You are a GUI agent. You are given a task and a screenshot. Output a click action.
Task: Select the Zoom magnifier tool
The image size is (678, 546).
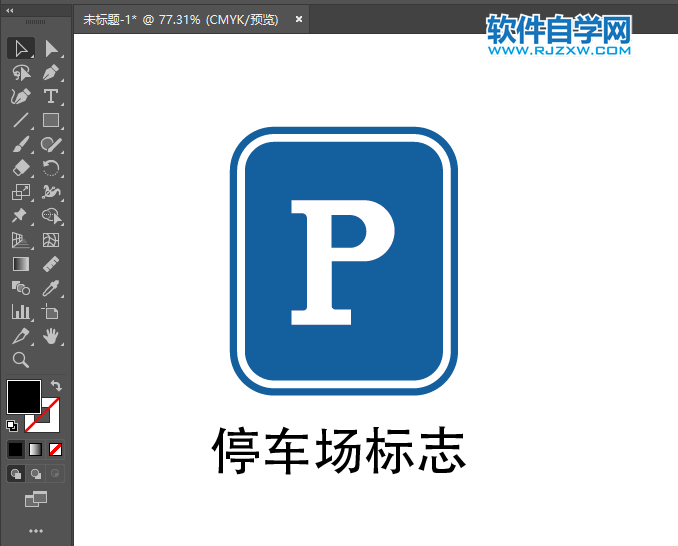pyautogui.click(x=21, y=360)
